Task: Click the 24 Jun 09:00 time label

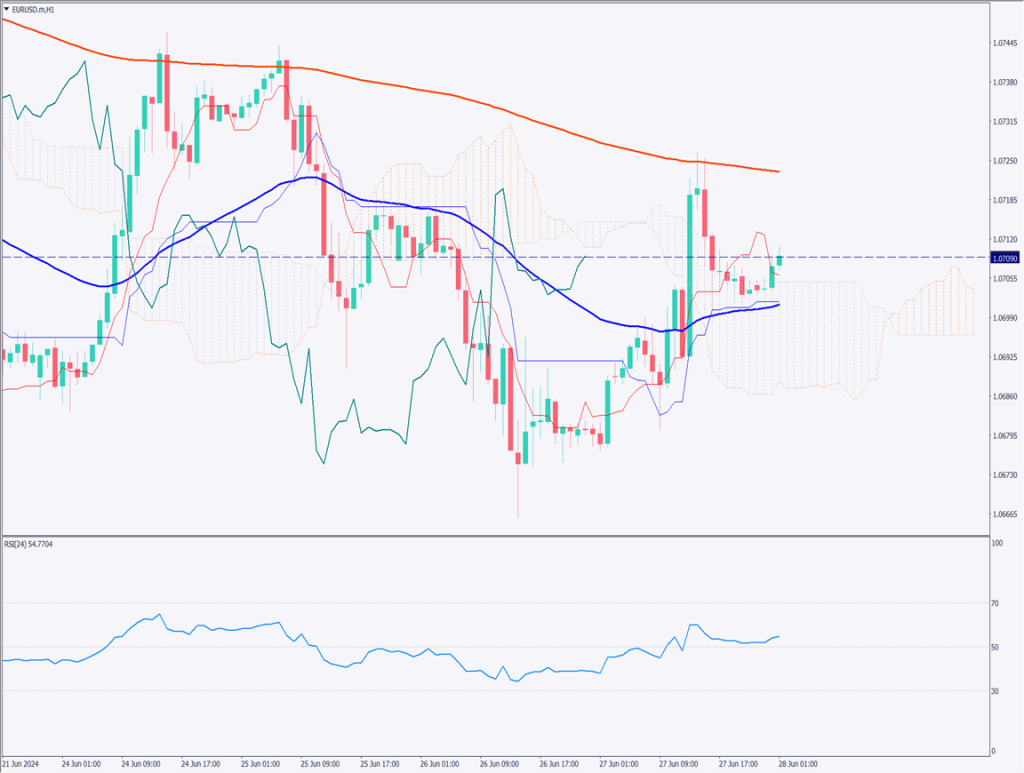Action: 141,763
